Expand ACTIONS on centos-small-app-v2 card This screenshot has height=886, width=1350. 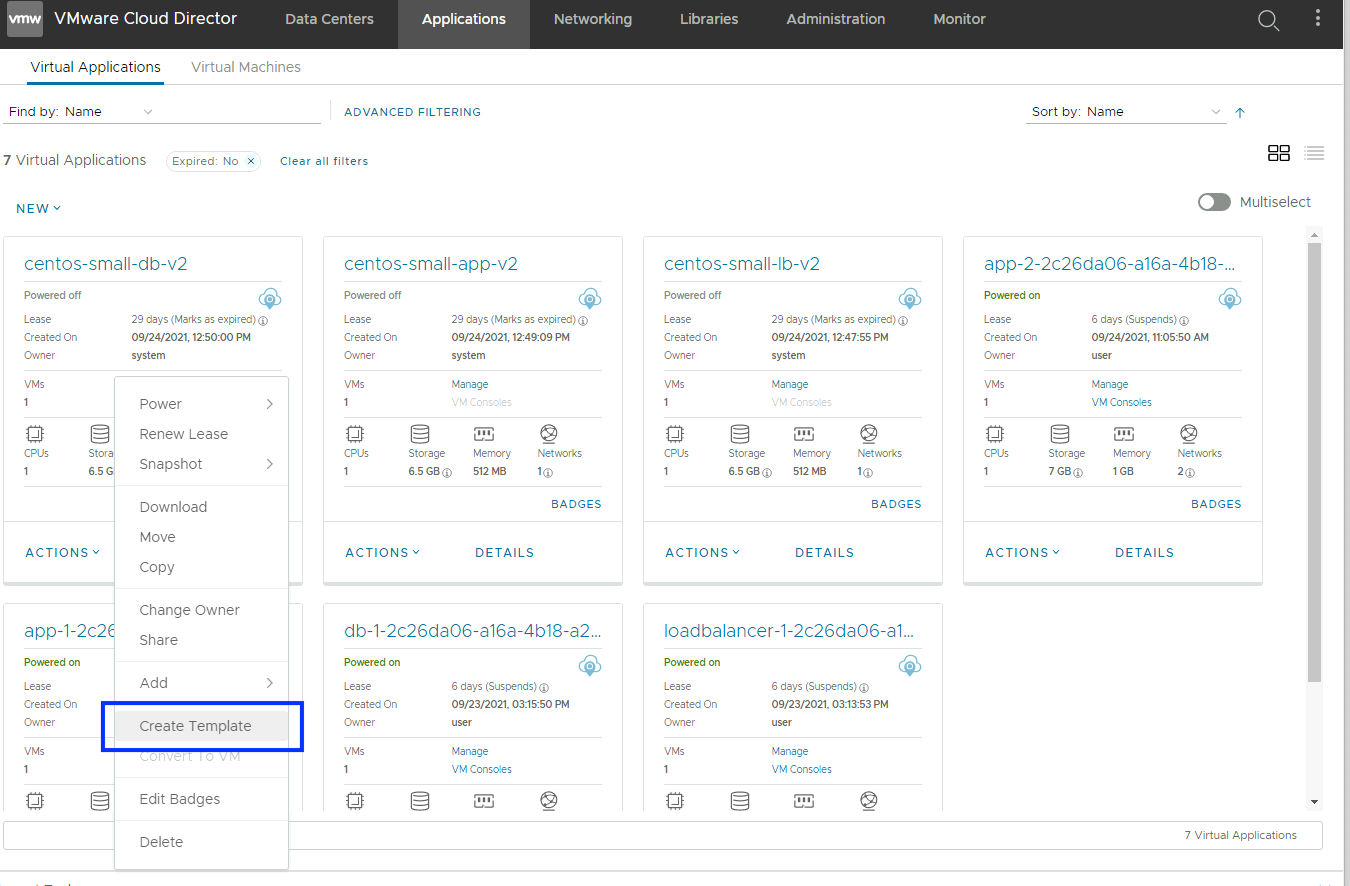point(382,552)
